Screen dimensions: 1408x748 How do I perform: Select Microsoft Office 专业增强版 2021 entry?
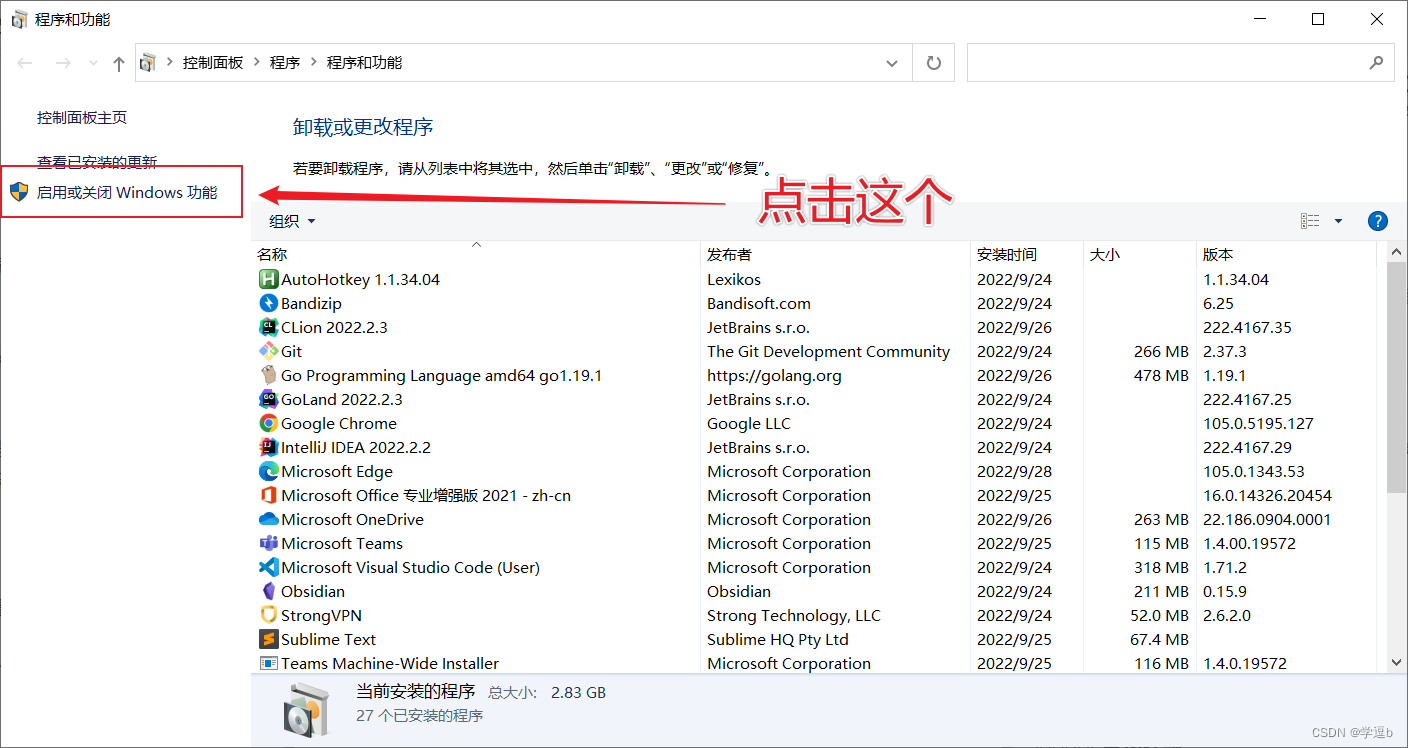[426, 496]
